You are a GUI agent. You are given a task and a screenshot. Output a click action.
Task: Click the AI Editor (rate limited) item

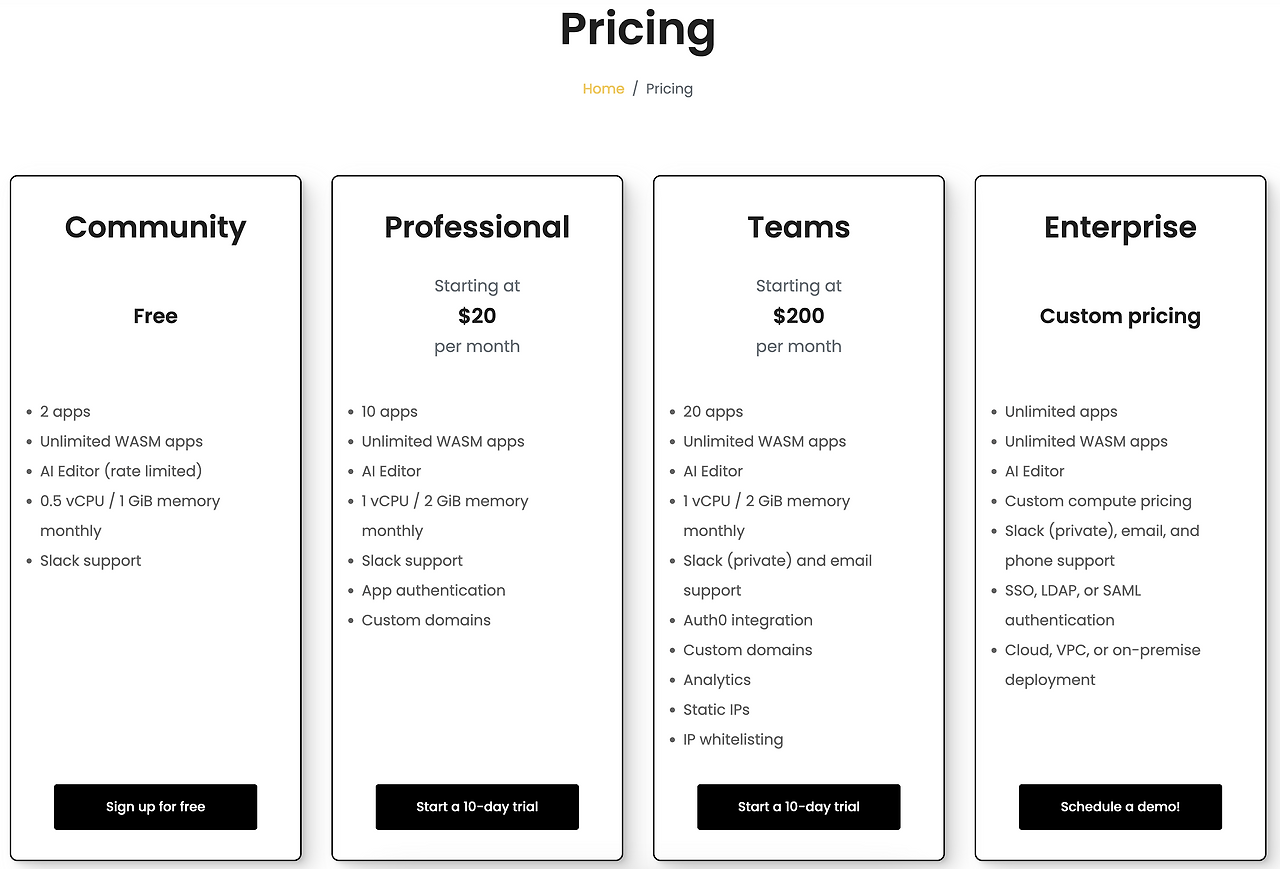pos(121,471)
